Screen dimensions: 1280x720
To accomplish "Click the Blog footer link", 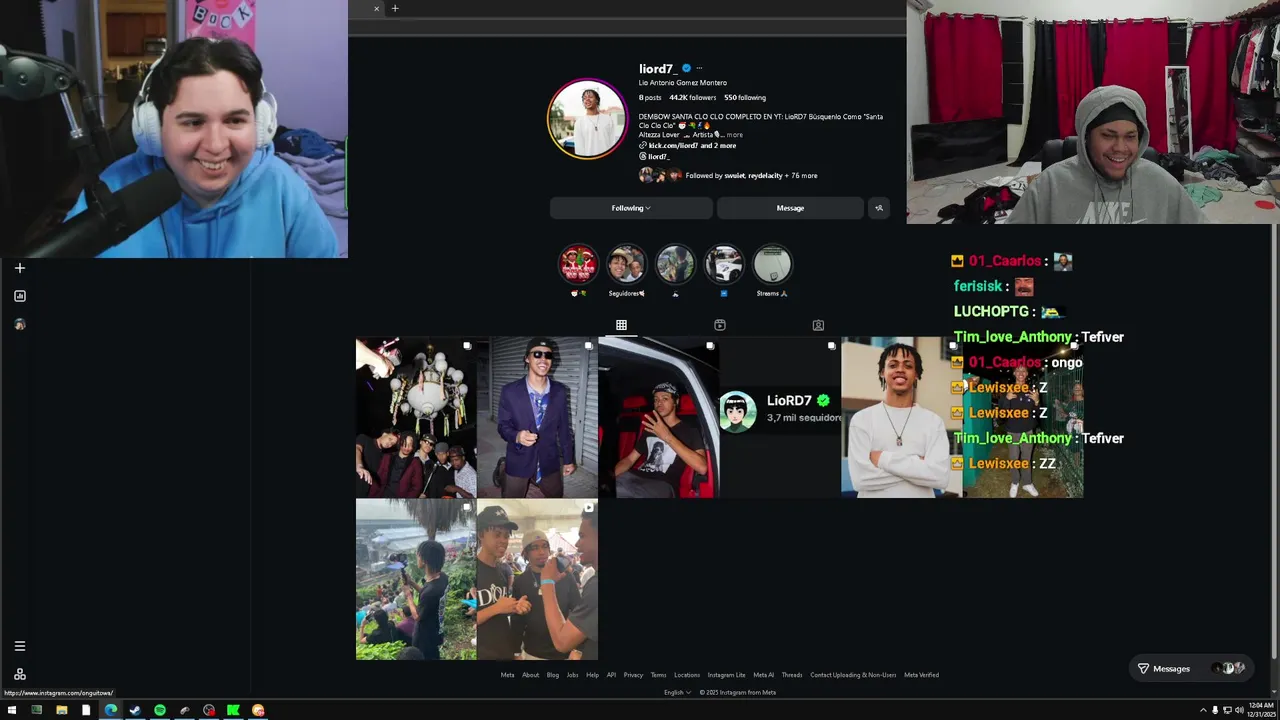I will coord(553,675).
